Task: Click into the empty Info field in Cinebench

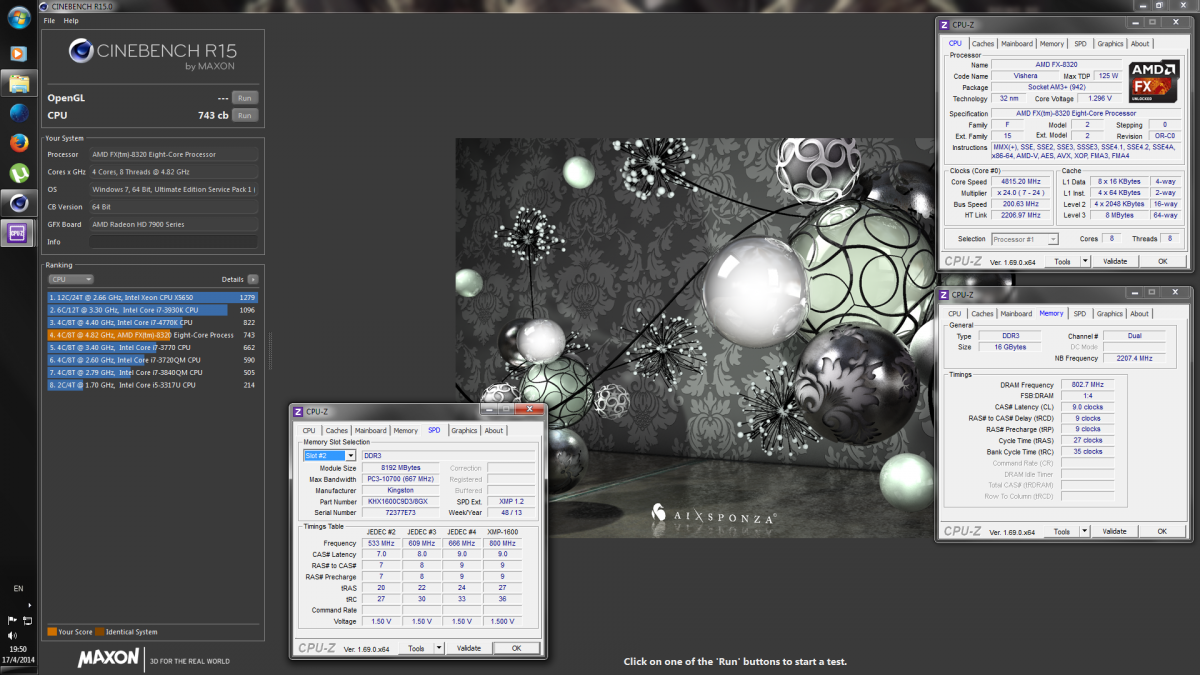Action: tap(174, 242)
